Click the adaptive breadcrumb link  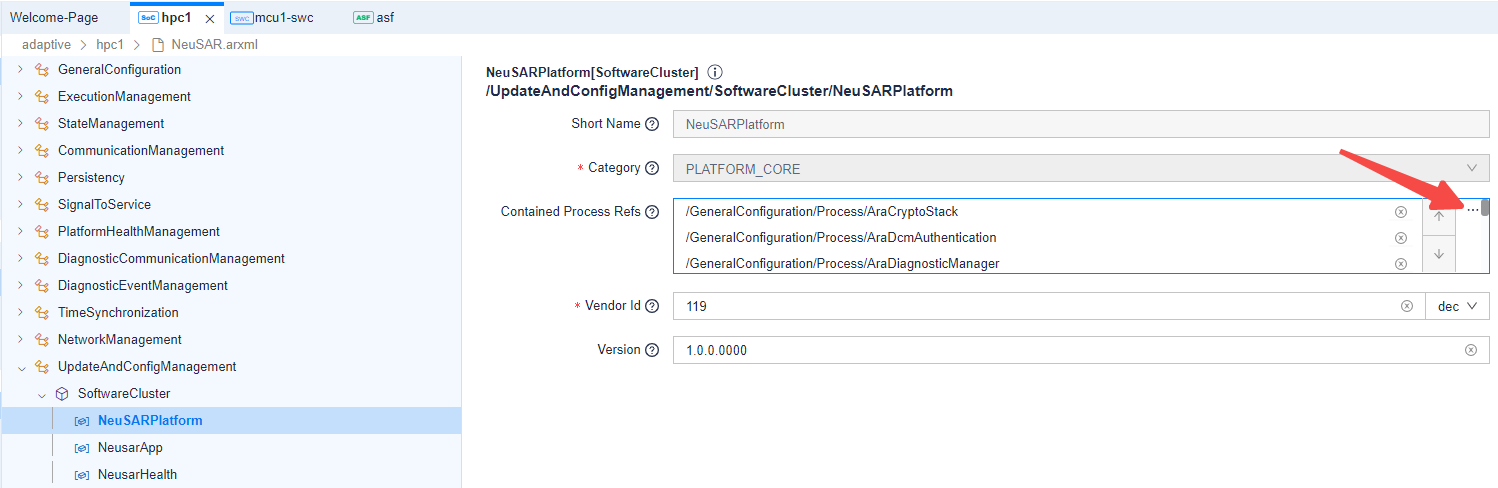(x=46, y=45)
